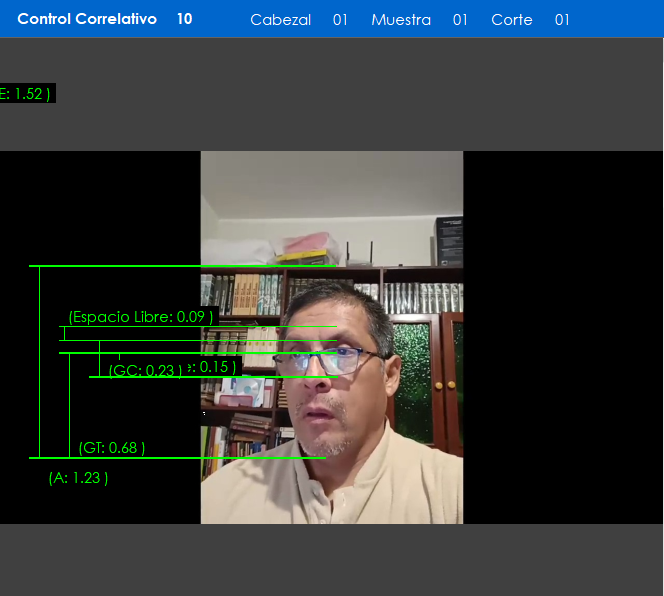Click the A: 1.23 measurement label
The height and width of the screenshot is (596, 664).
78,478
